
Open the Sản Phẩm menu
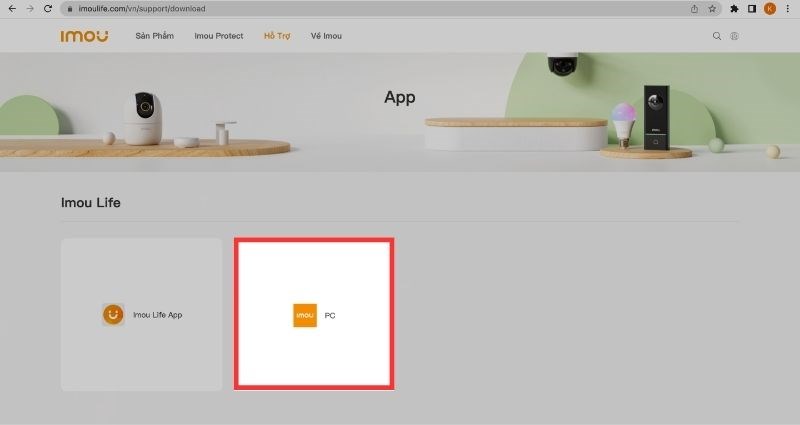tap(155, 36)
